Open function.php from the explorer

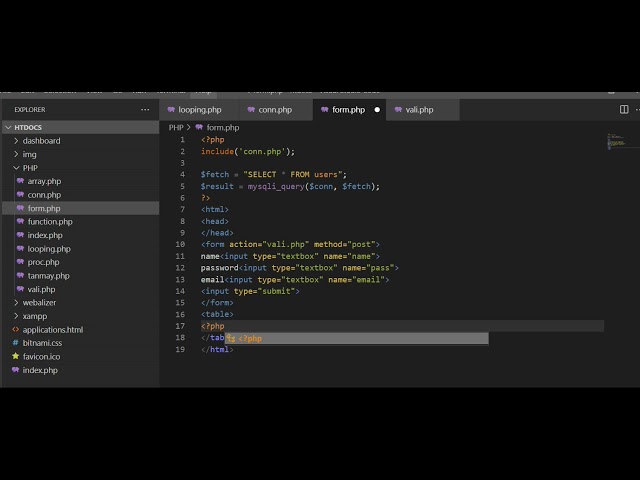tap(50, 222)
